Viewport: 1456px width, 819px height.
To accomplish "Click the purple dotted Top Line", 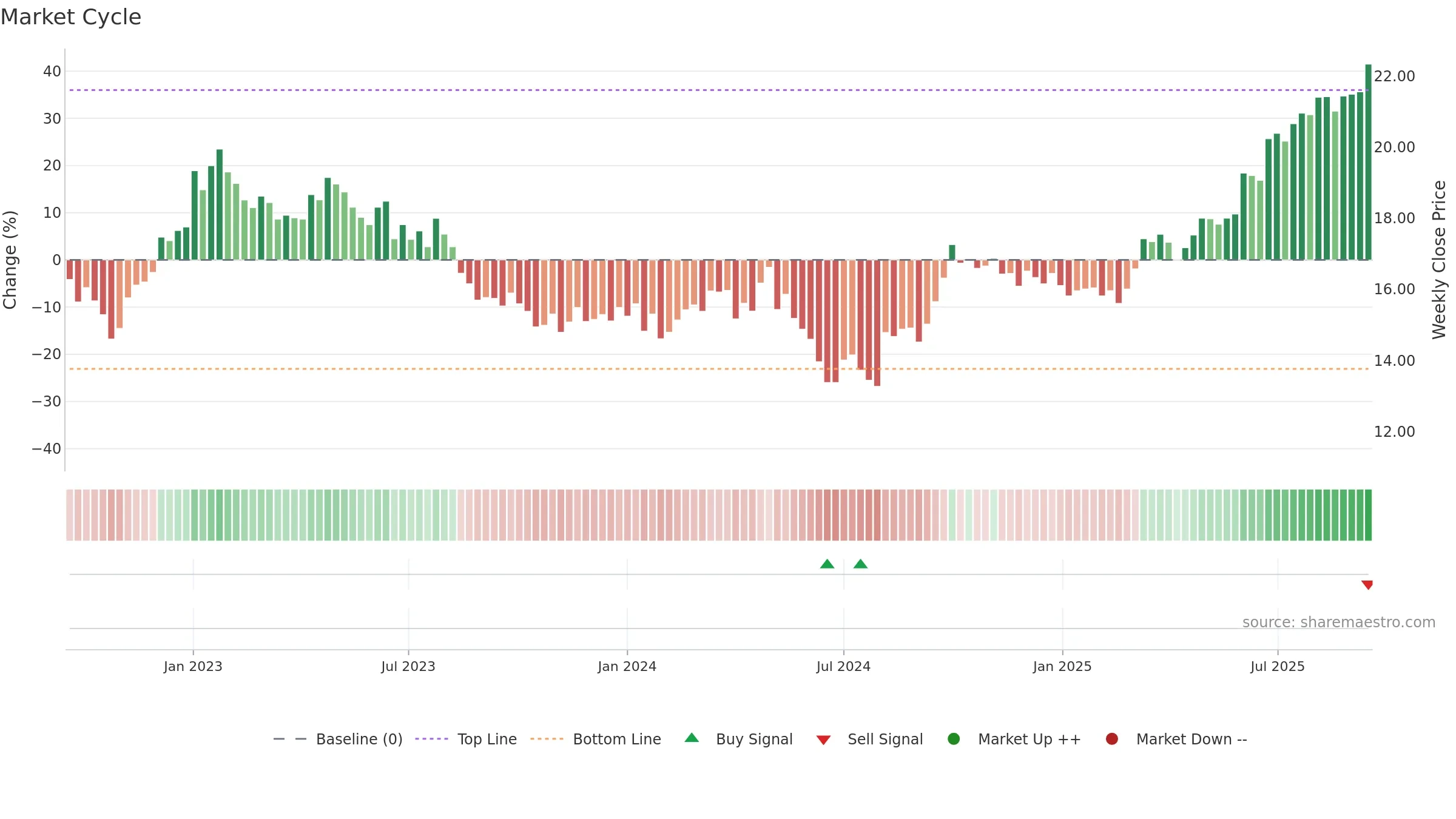I will (719, 90).
